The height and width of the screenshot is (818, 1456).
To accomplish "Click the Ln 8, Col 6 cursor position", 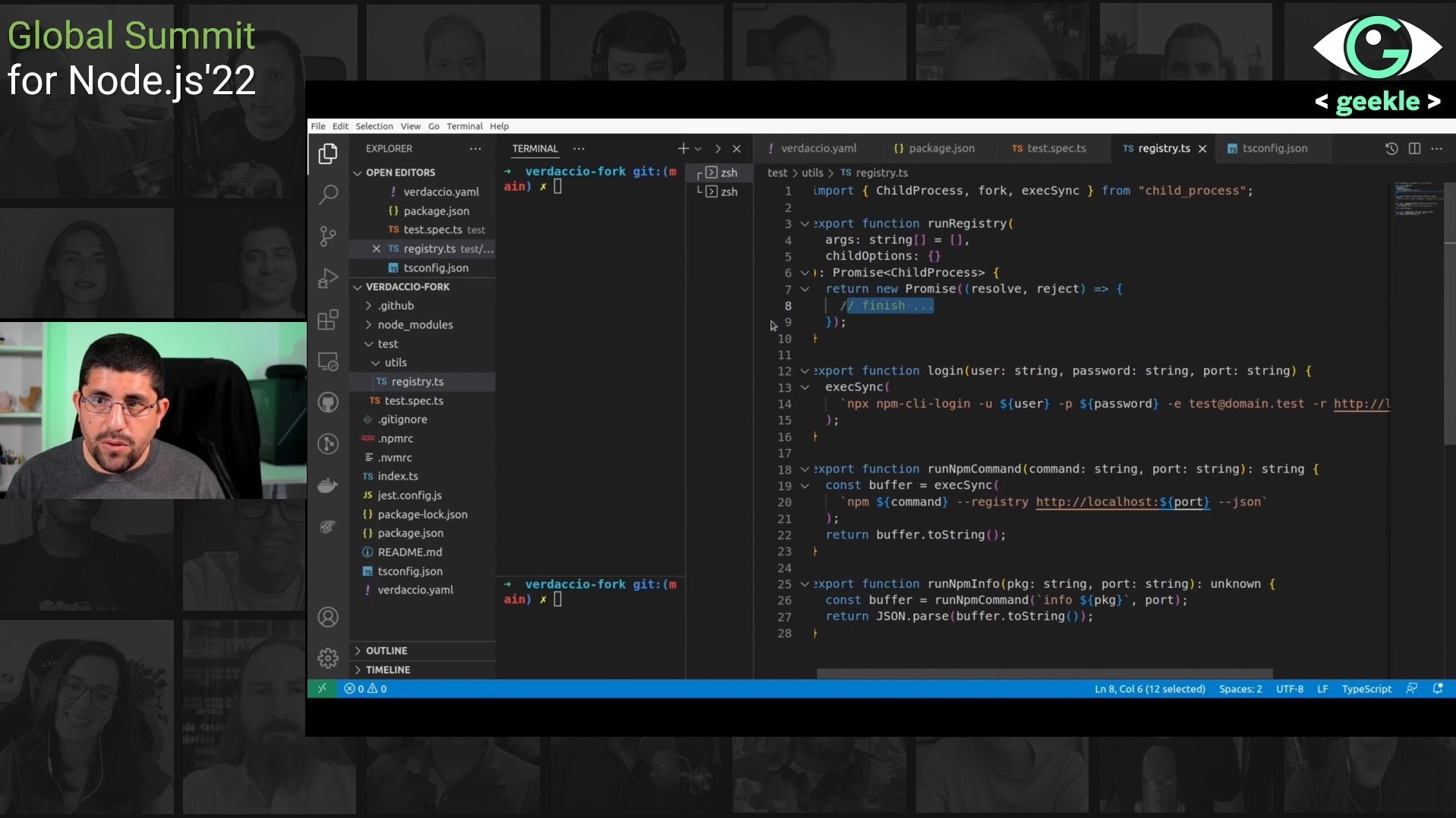I will pos(1149,689).
